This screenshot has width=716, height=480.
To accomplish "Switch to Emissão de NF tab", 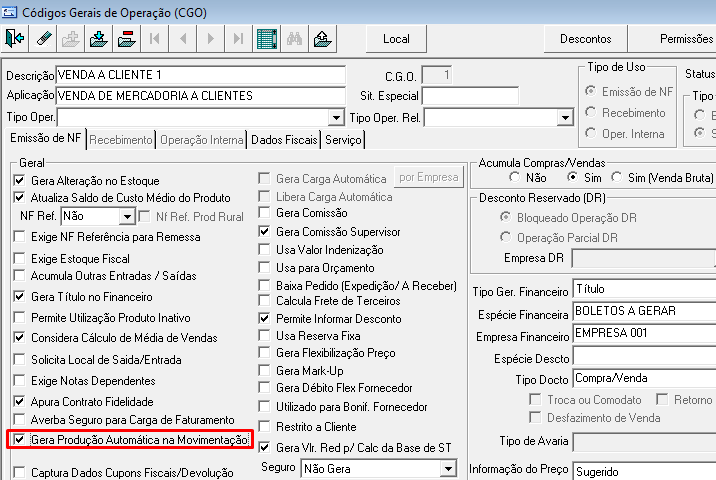I will click(45, 138).
